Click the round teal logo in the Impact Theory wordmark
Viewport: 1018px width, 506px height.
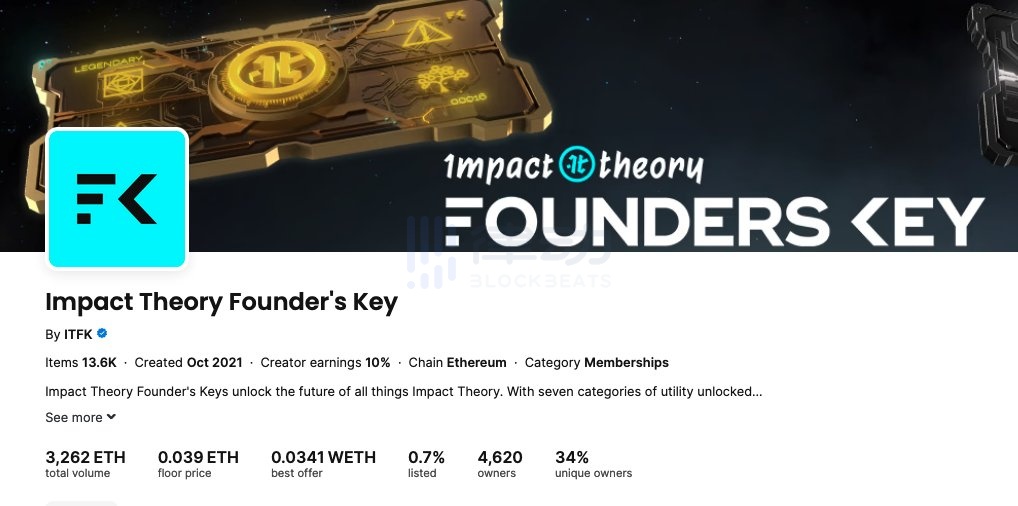pyautogui.click(x=577, y=164)
